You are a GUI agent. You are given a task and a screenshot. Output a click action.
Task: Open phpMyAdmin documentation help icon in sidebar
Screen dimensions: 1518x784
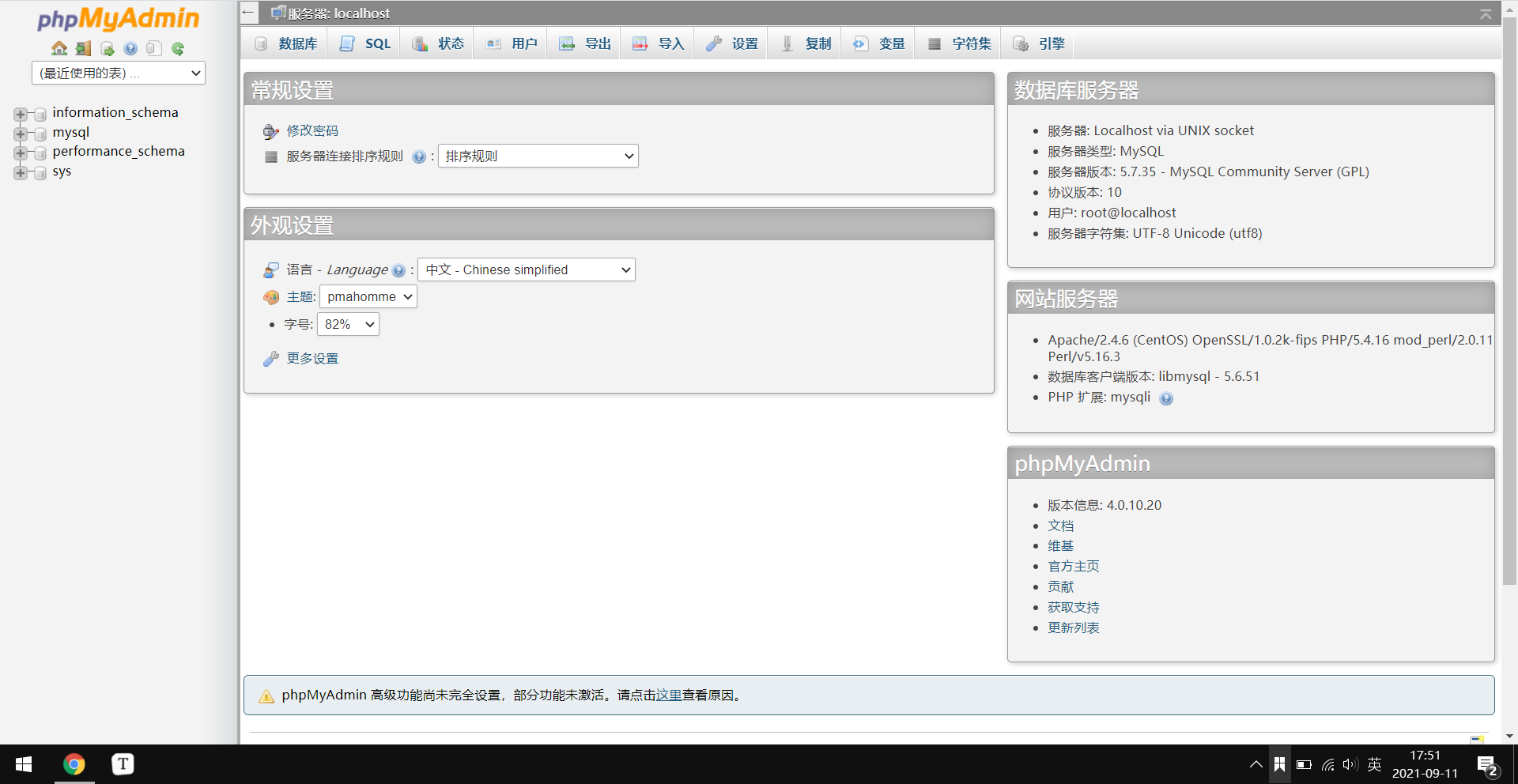[x=130, y=48]
